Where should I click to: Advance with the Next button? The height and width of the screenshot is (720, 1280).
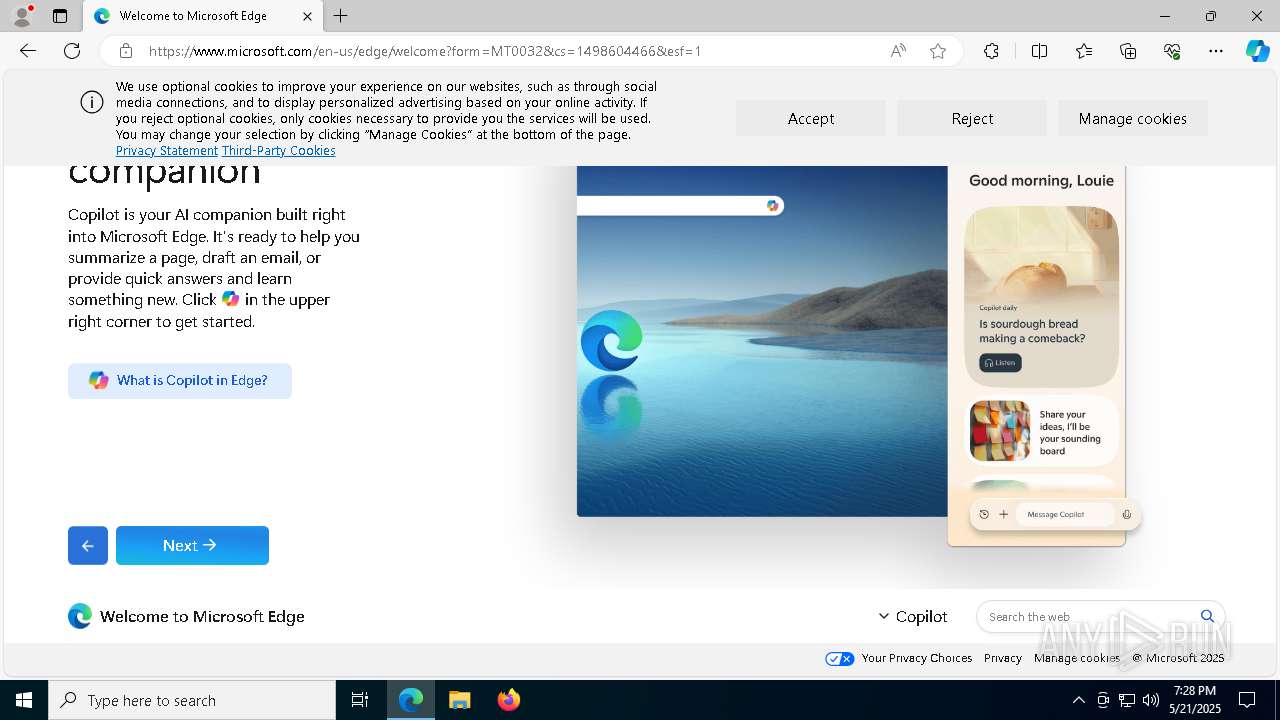pyautogui.click(x=192, y=545)
